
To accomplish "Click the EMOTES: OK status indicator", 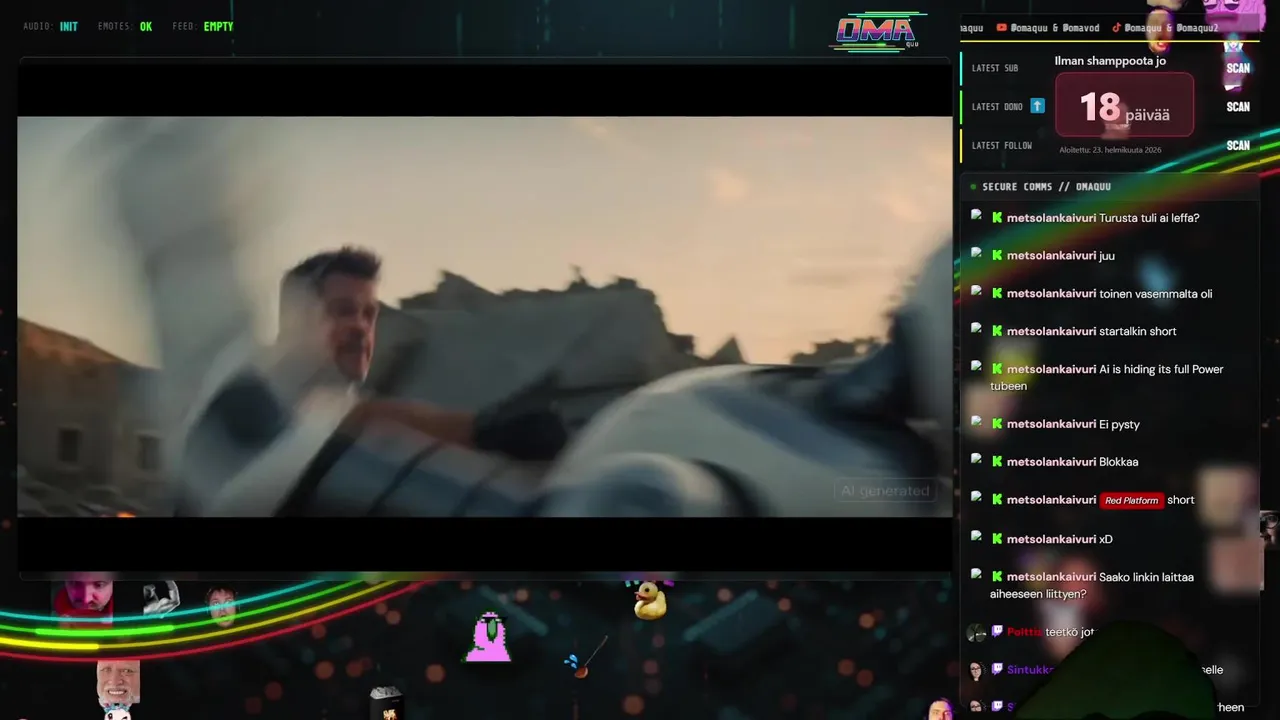I will click(125, 27).
